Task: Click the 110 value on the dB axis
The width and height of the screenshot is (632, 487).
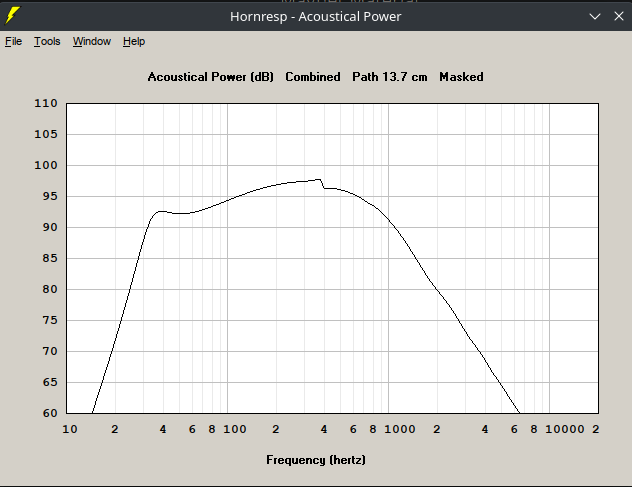Action: click(46, 104)
